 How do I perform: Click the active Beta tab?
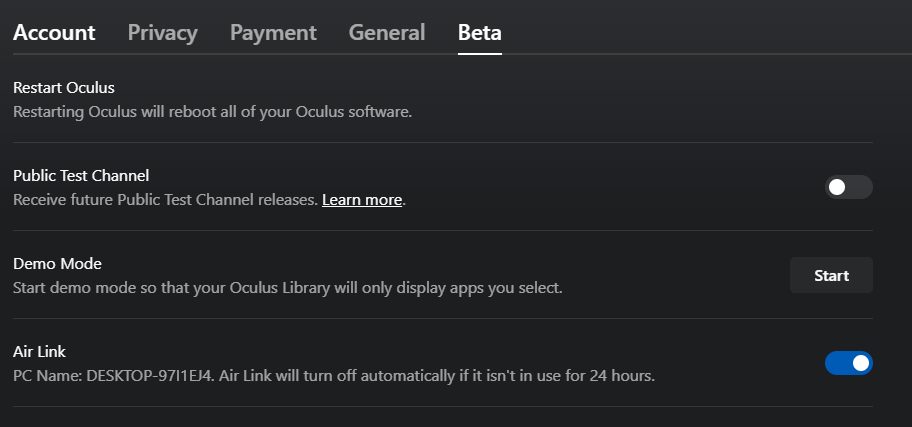pyautogui.click(x=480, y=33)
